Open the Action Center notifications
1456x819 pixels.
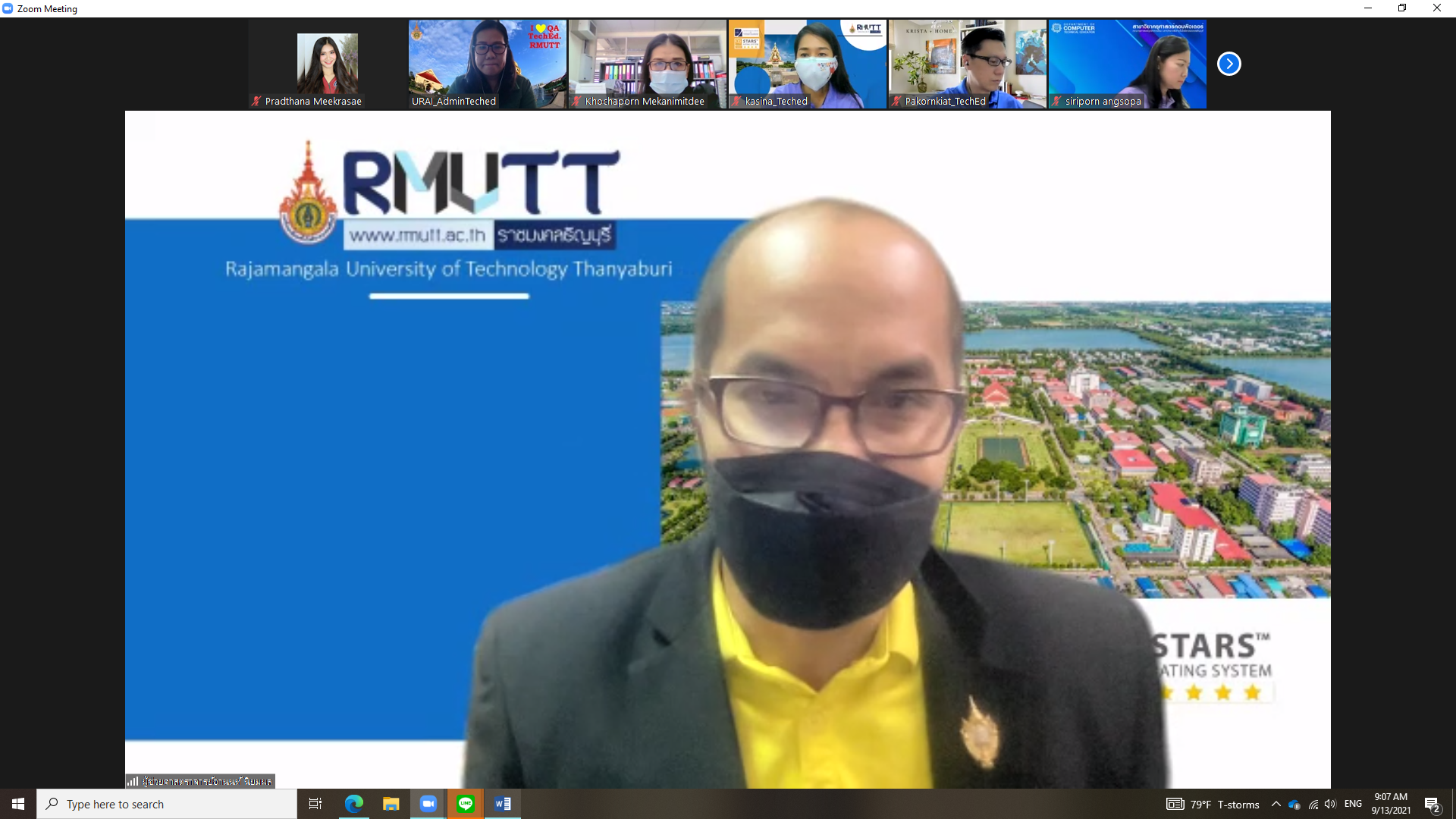coord(1432,805)
